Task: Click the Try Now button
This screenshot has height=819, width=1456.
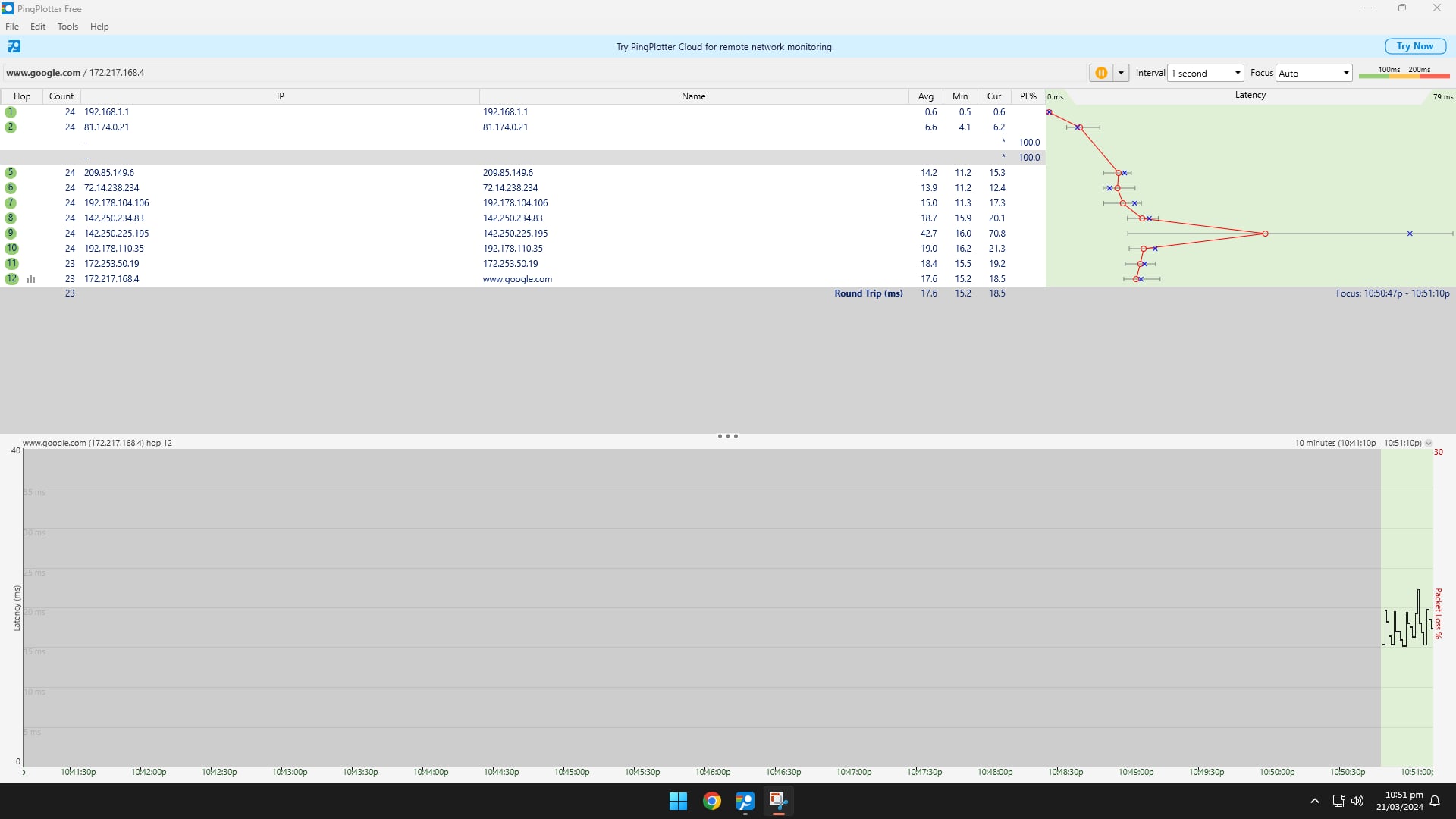Action: coord(1415,46)
